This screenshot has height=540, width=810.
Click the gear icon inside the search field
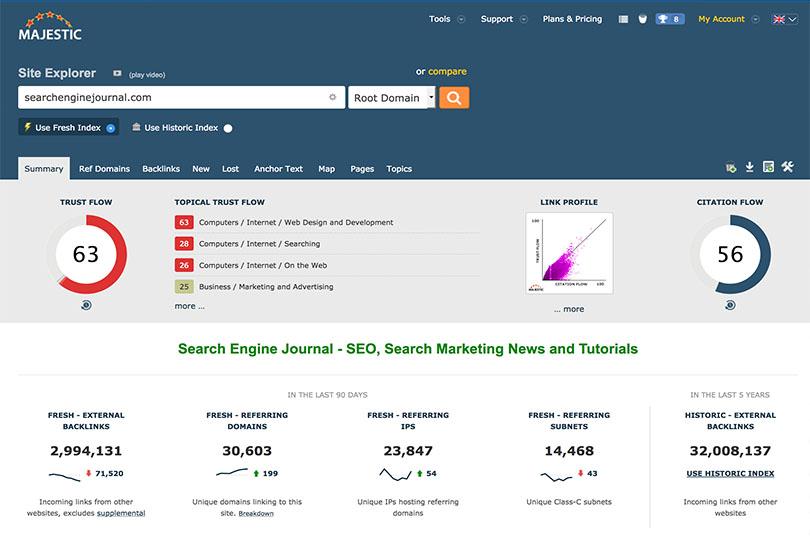coord(333,97)
